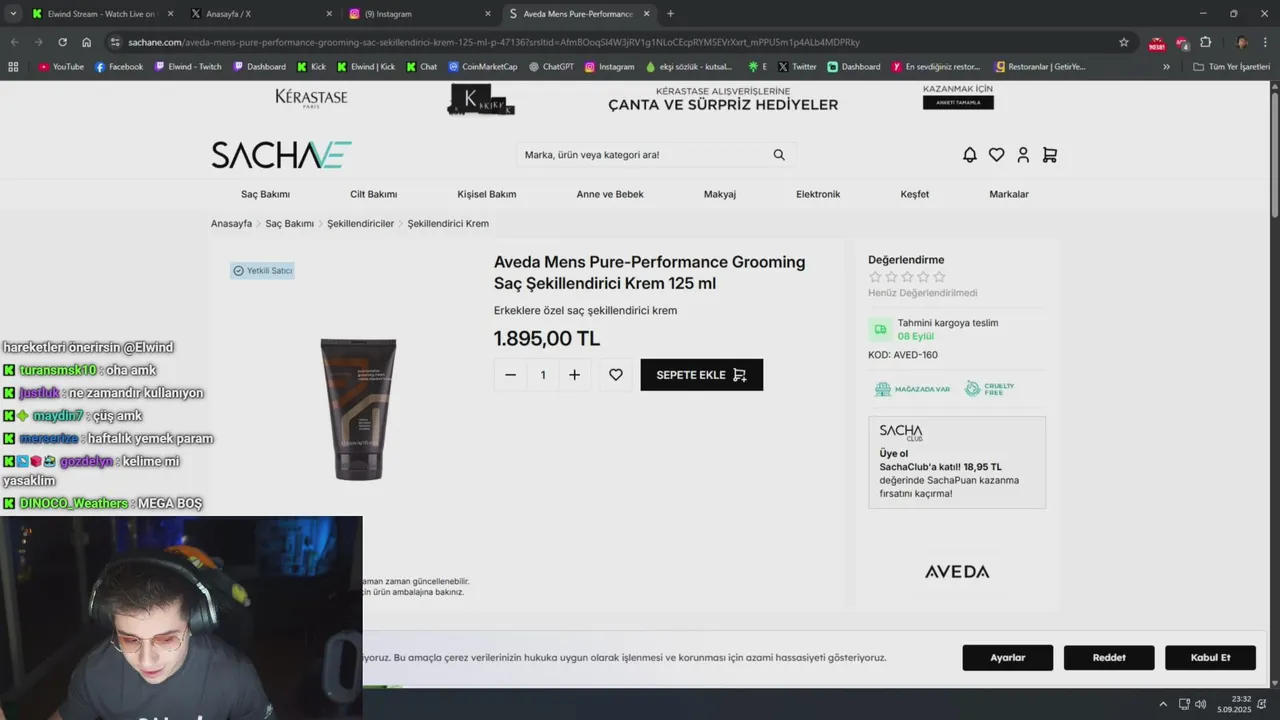Open the apps grid in bookmarks bar
Screen dimensions: 1280x720
(x=13, y=67)
